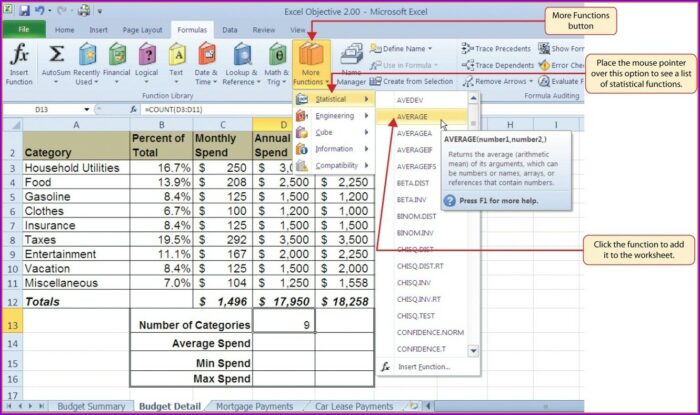
Task: Open the File tab
Action: pos(24,29)
